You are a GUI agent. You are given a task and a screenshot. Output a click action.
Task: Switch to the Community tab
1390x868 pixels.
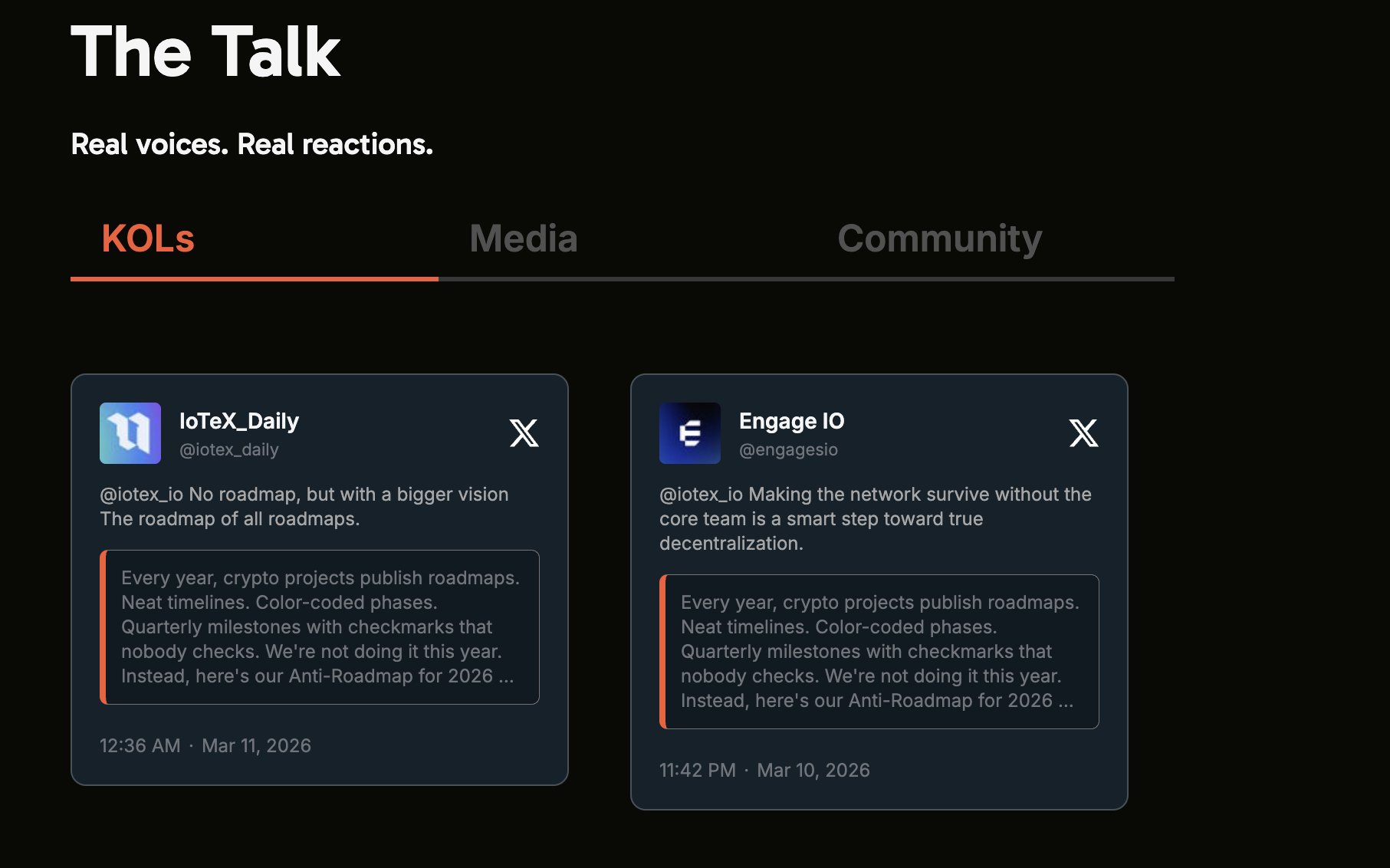939,238
